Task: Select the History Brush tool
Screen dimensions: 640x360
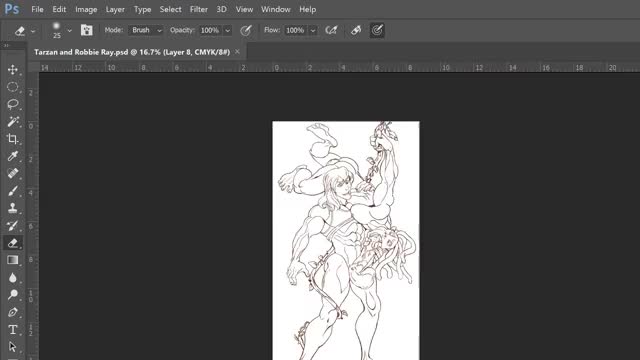Action: 13,226
